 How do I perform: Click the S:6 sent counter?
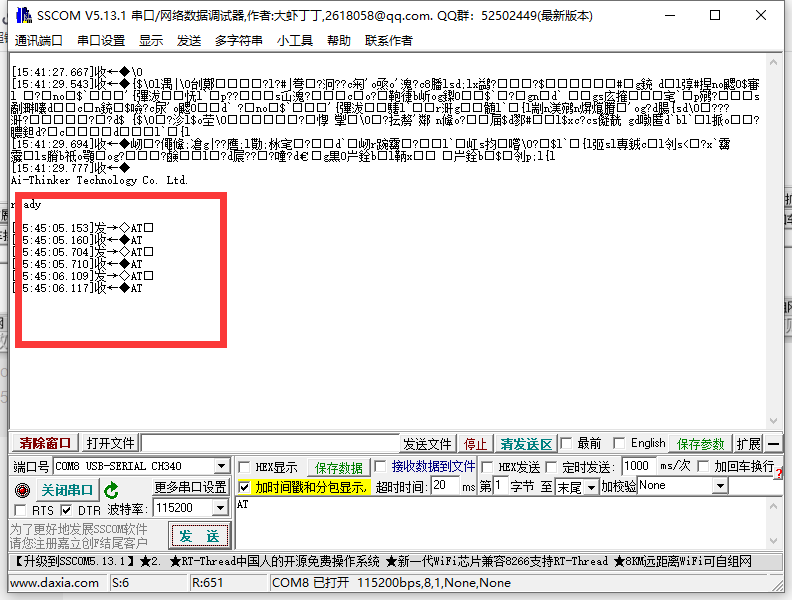click(x=121, y=583)
